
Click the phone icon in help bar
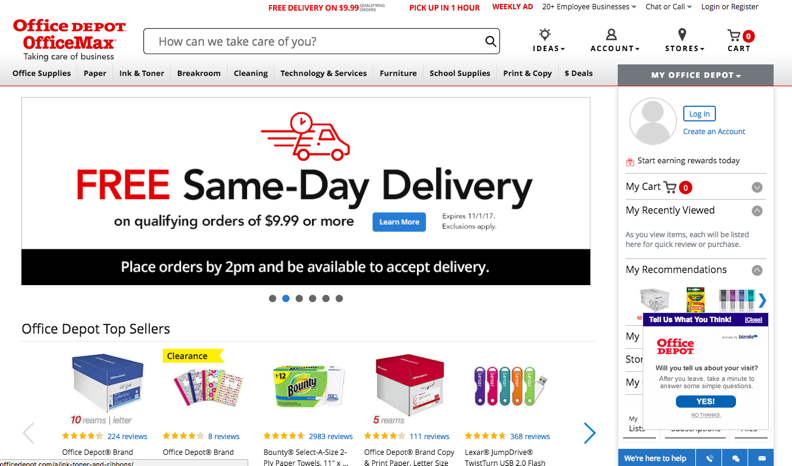click(x=709, y=458)
